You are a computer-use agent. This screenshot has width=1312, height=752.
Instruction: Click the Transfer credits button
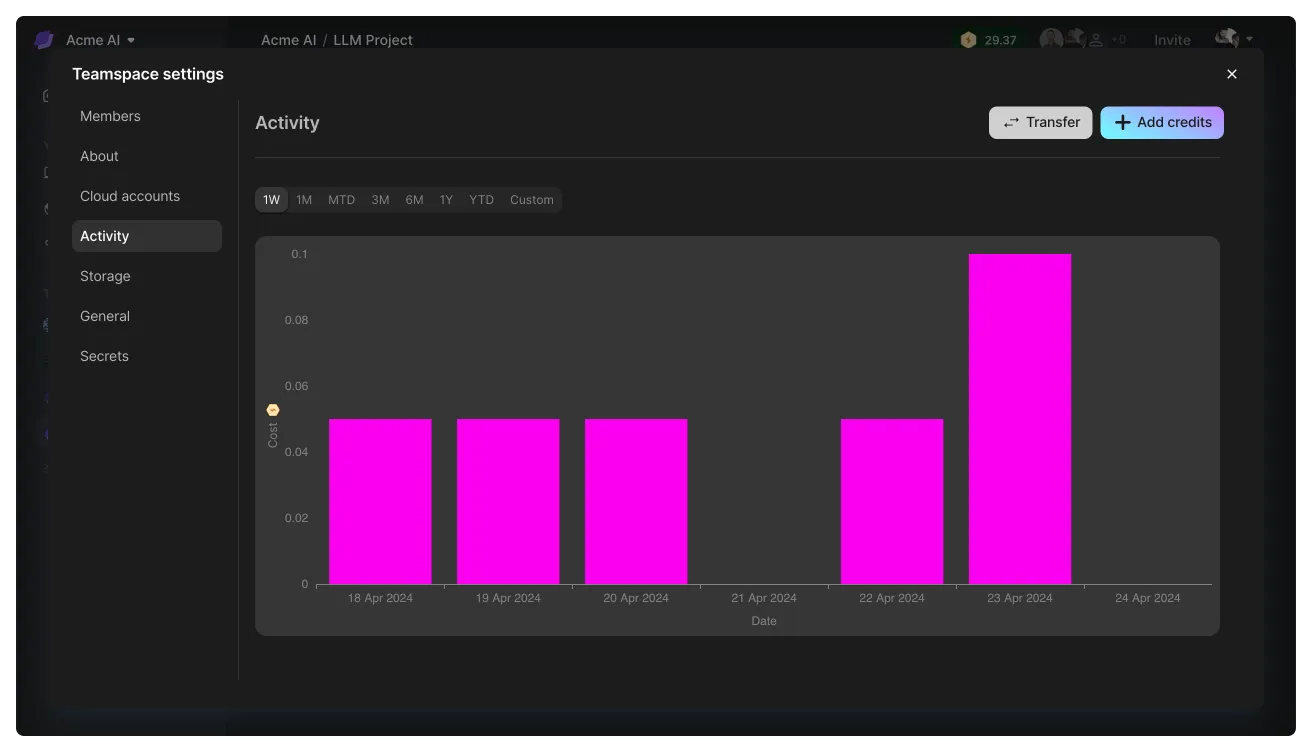(x=1040, y=122)
